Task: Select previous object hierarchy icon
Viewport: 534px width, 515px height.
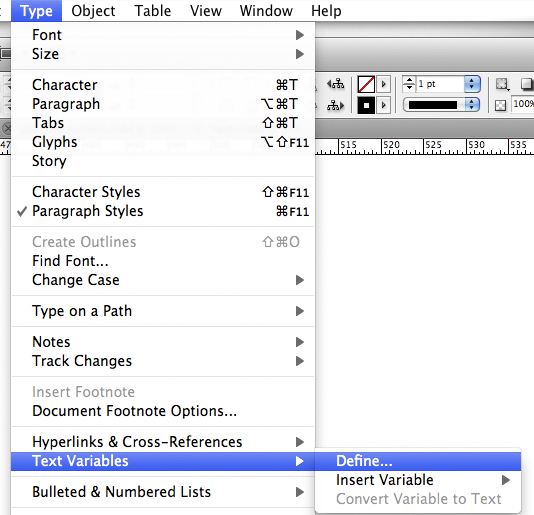Action: [335, 84]
